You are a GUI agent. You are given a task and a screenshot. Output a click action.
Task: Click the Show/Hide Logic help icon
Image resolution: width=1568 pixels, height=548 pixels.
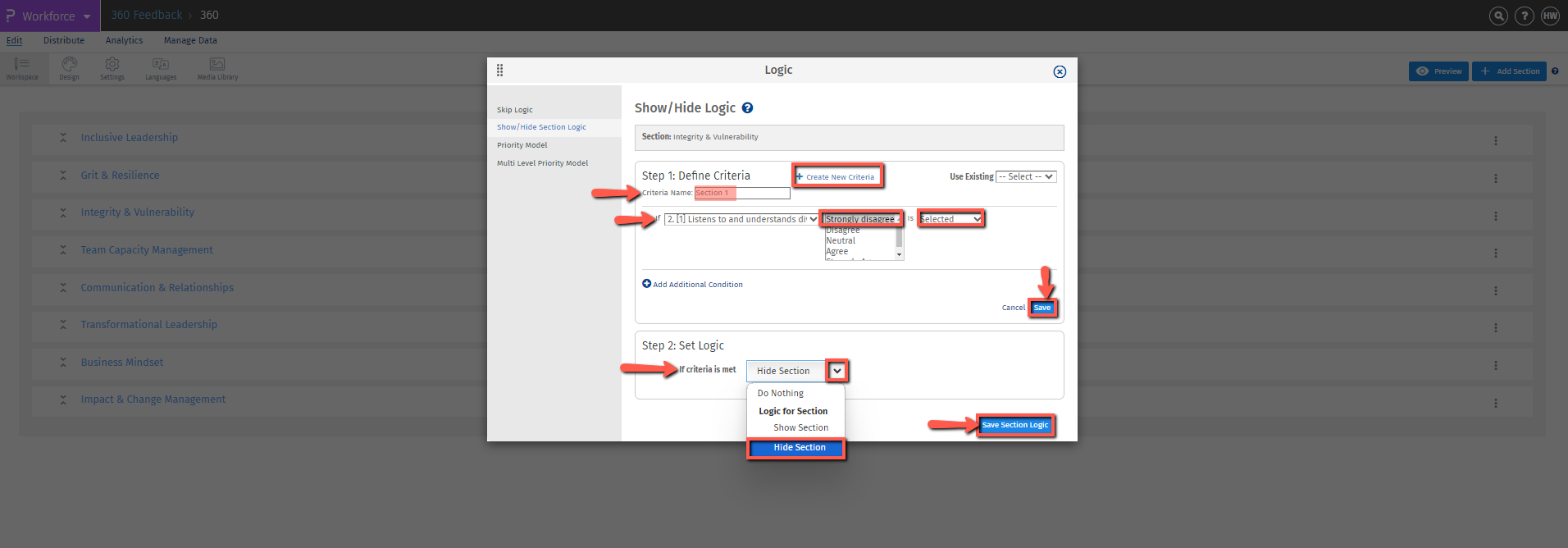point(747,107)
